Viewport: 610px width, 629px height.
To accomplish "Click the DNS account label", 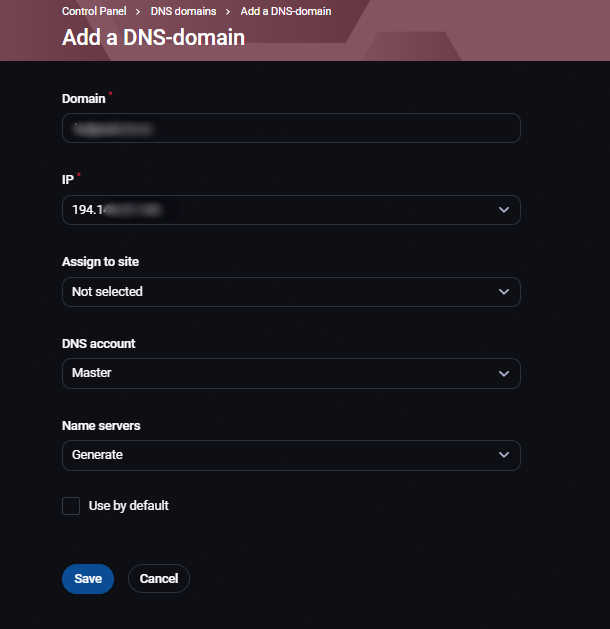I will [98, 344].
